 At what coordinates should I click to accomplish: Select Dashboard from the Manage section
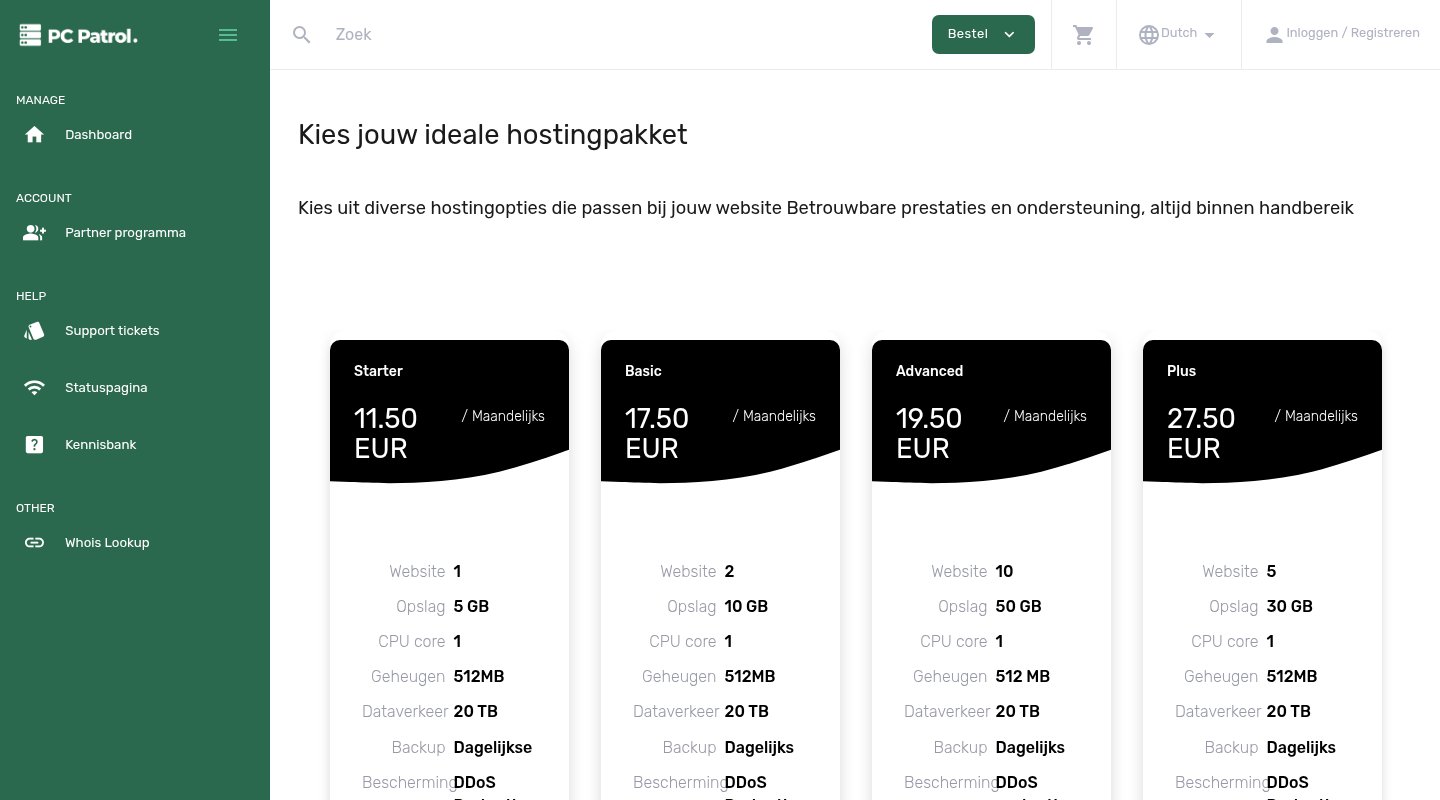point(98,134)
